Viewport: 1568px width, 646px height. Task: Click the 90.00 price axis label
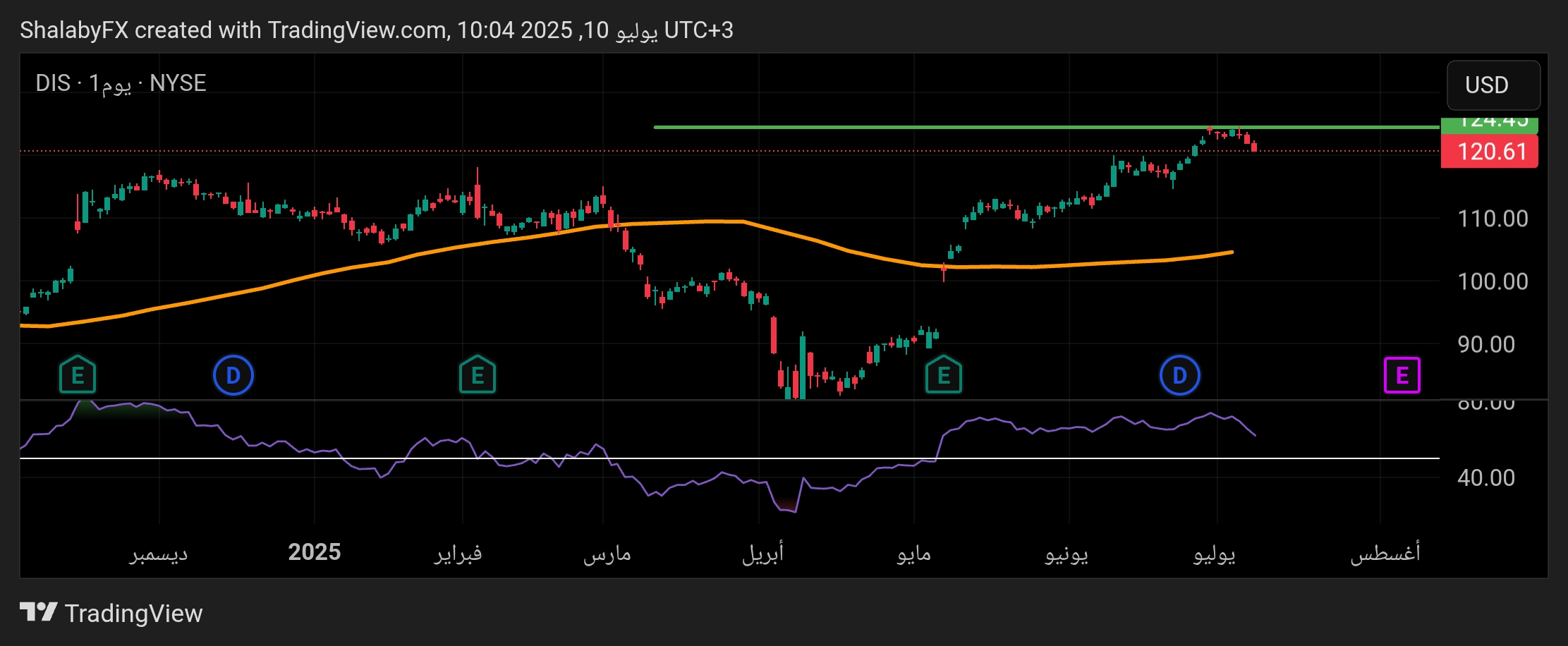1486,344
